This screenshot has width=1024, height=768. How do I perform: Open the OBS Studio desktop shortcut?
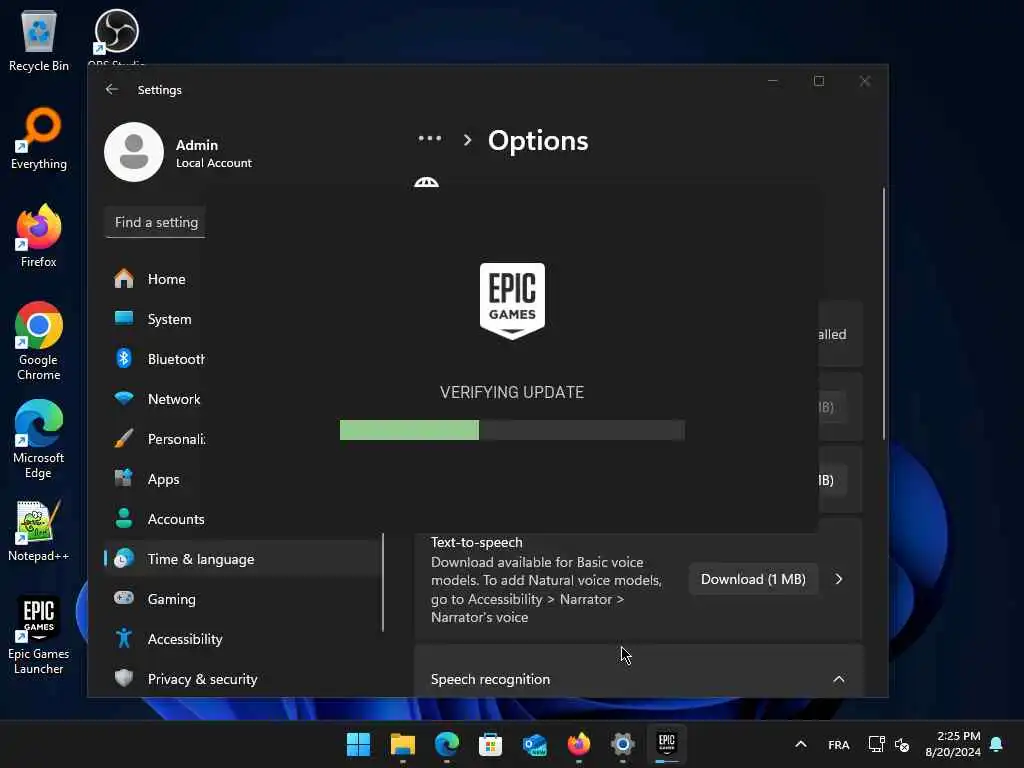116,36
